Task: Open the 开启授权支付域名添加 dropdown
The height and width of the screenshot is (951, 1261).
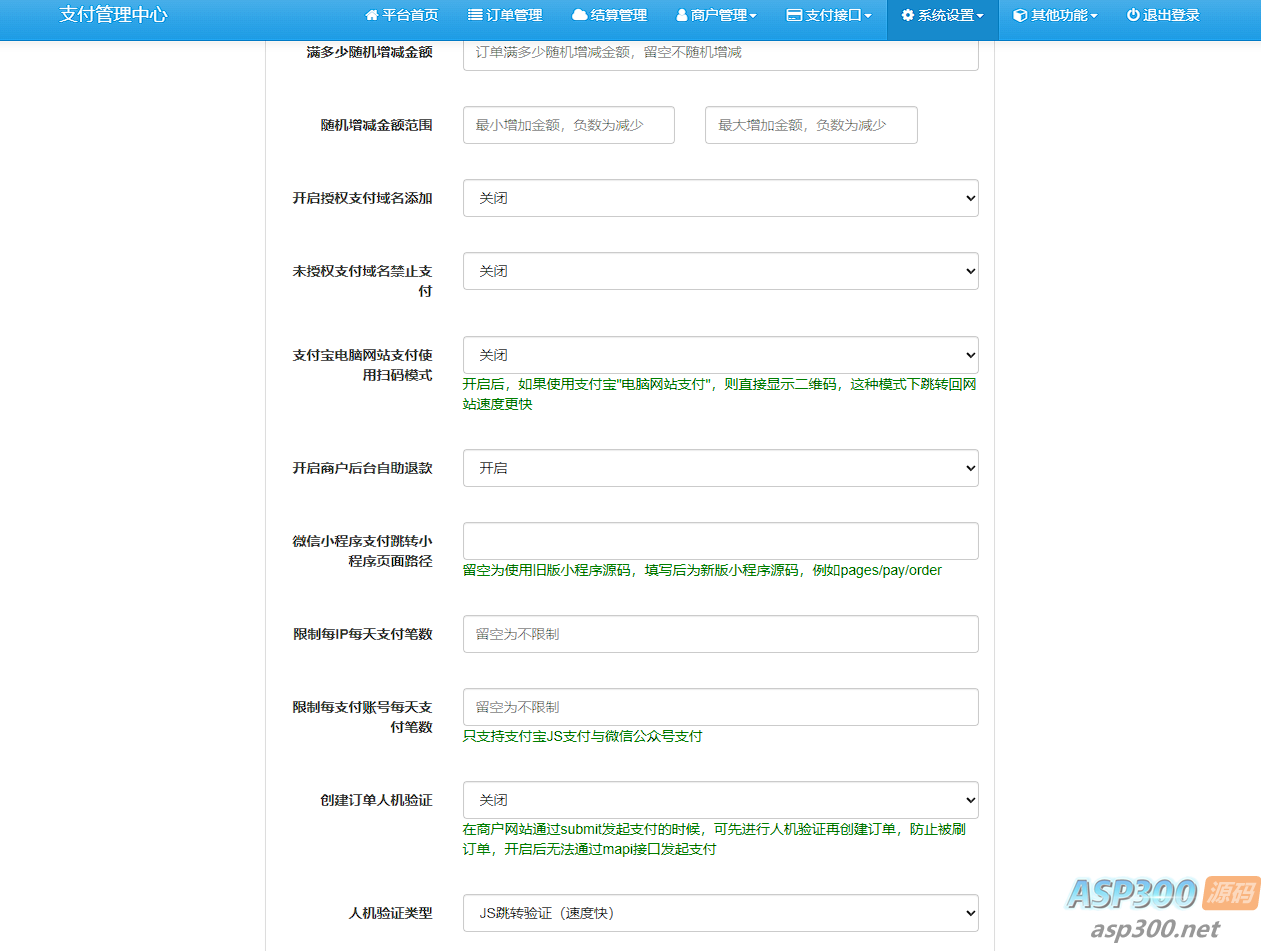Action: [x=720, y=198]
